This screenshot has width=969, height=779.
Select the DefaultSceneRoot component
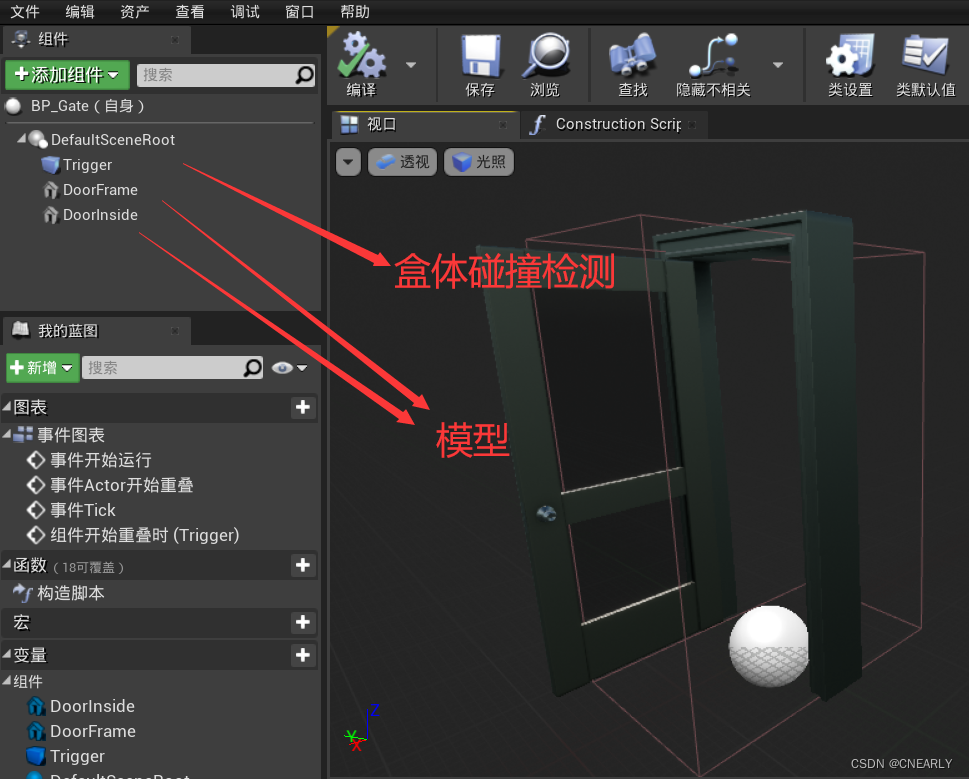pyautogui.click(x=112, y=140)
